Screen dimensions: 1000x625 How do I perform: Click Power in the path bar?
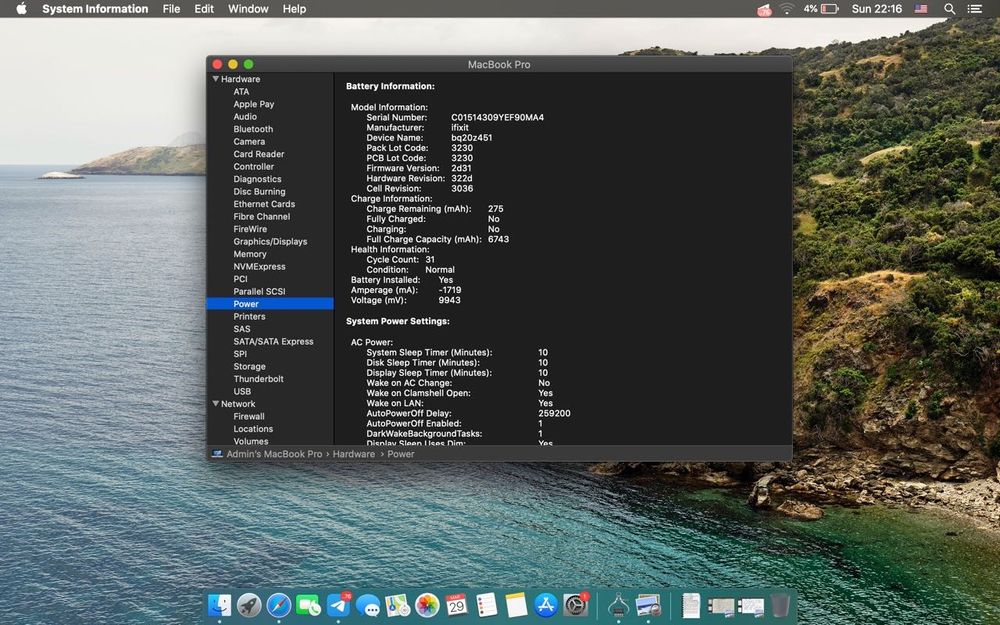(x=401, y=454)
